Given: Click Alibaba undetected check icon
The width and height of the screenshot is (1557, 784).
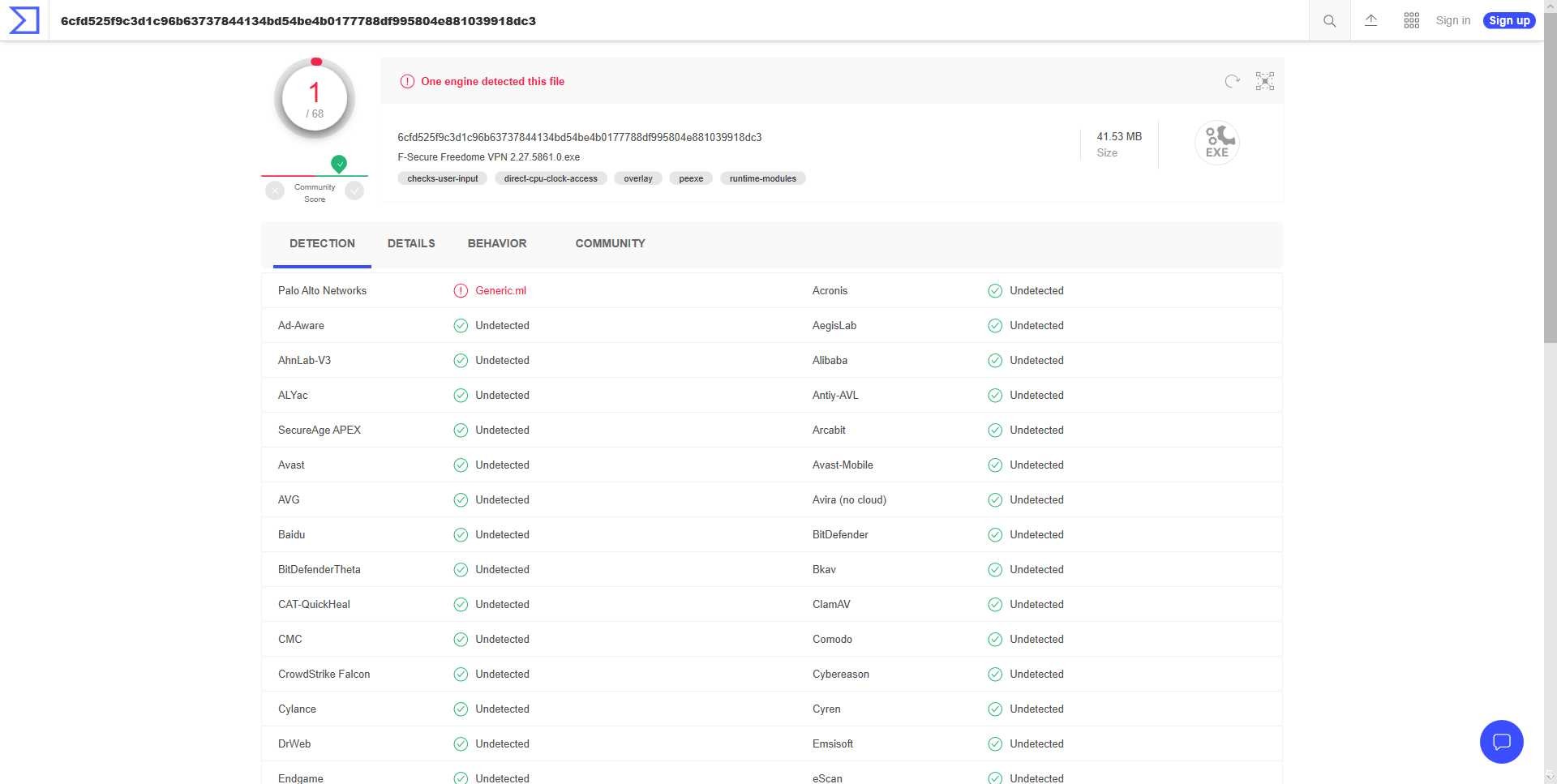Looking at the screenshot, I should (995, 360).
